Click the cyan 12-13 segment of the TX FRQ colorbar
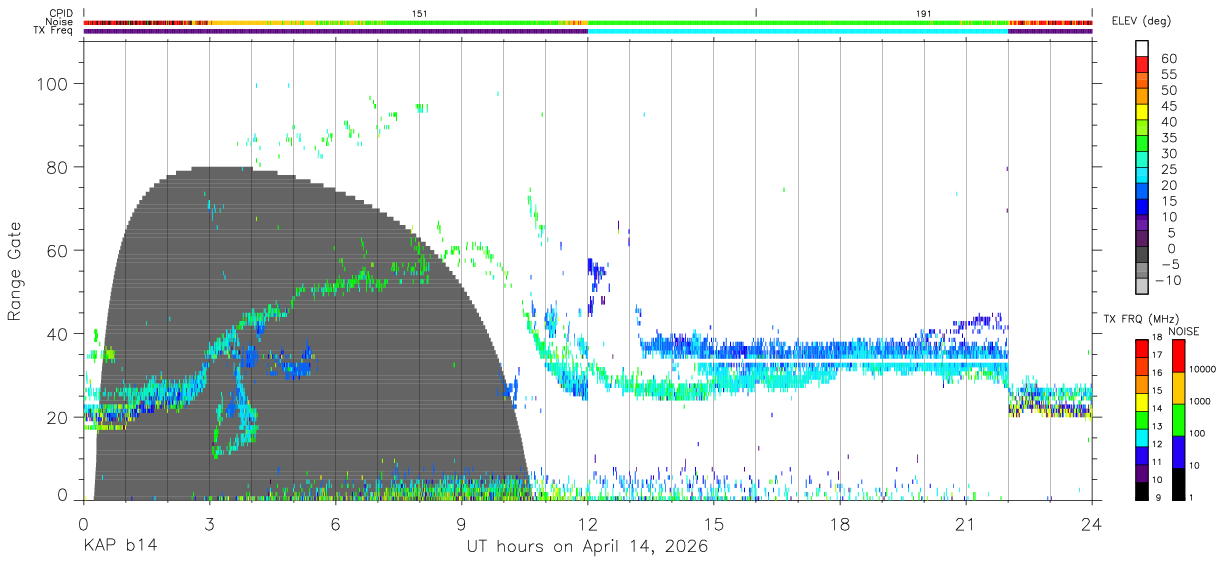Image resolution: width=1228 pixels, height=567 pixels. tap(1142, 436)
